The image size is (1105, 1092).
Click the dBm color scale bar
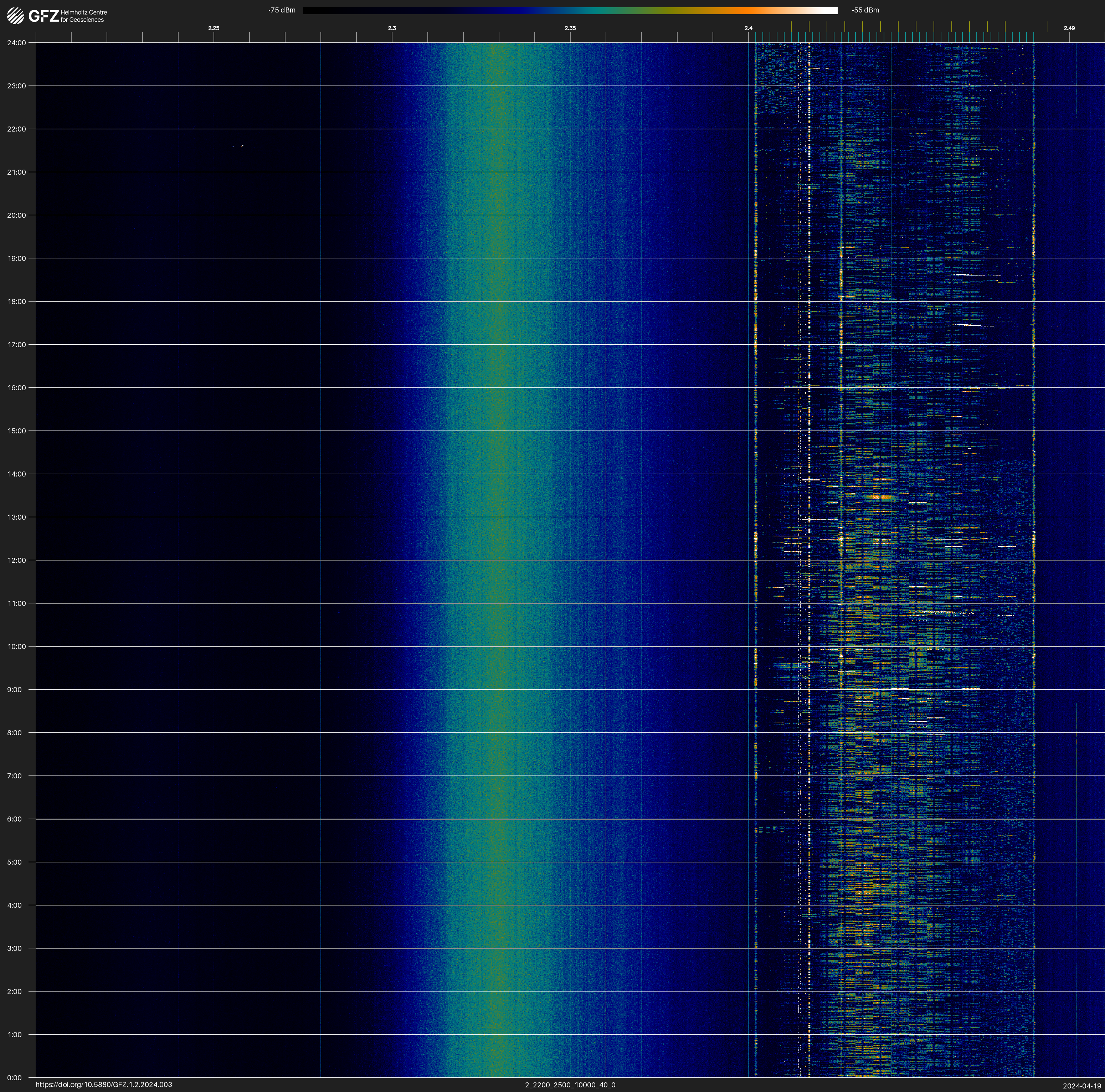coord(570,10)
